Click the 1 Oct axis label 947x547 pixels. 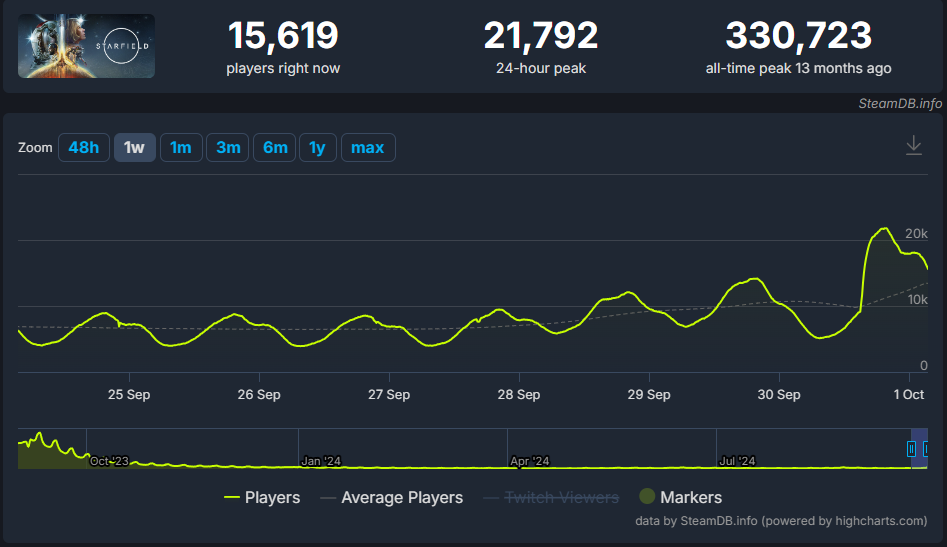[909, 395]
